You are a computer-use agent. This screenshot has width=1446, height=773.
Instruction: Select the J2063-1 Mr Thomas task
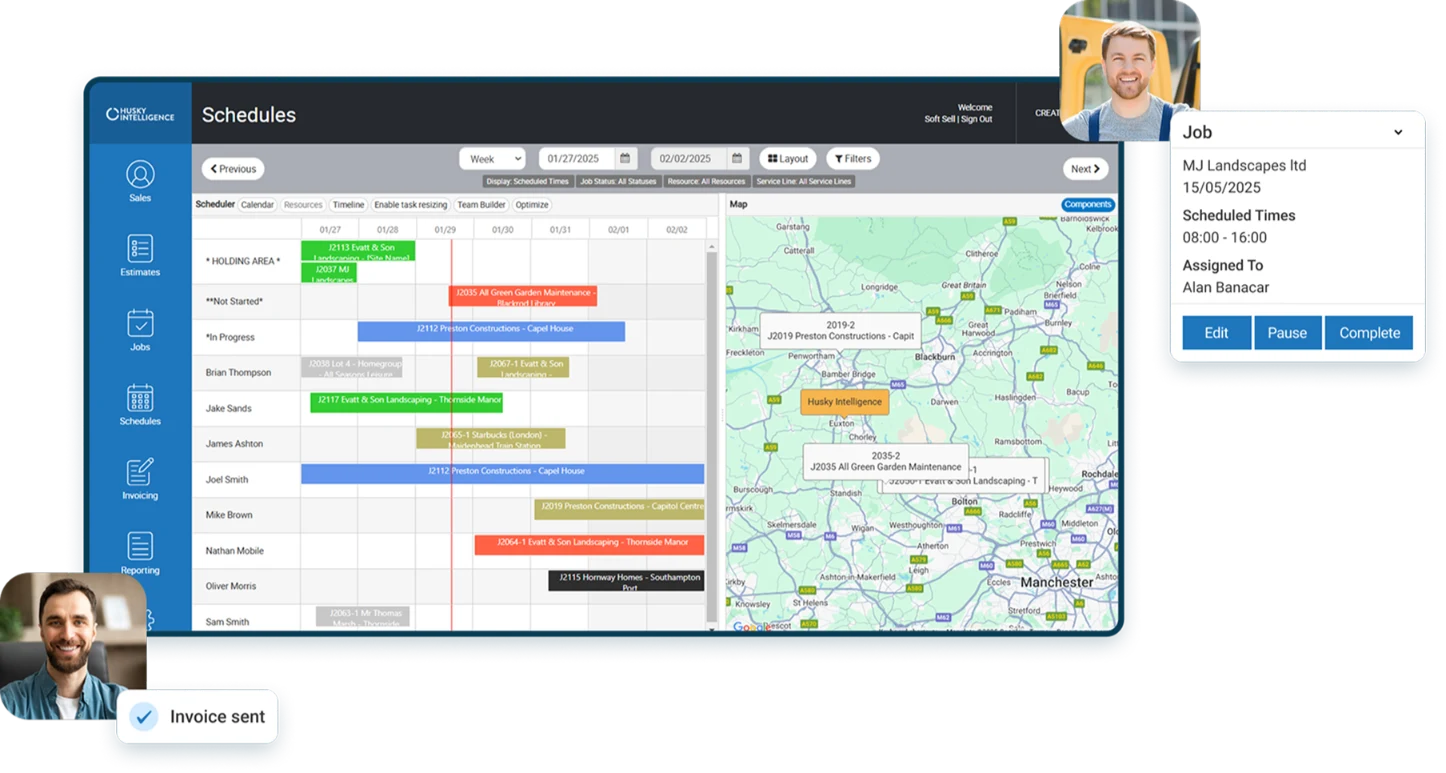point(363,616)
